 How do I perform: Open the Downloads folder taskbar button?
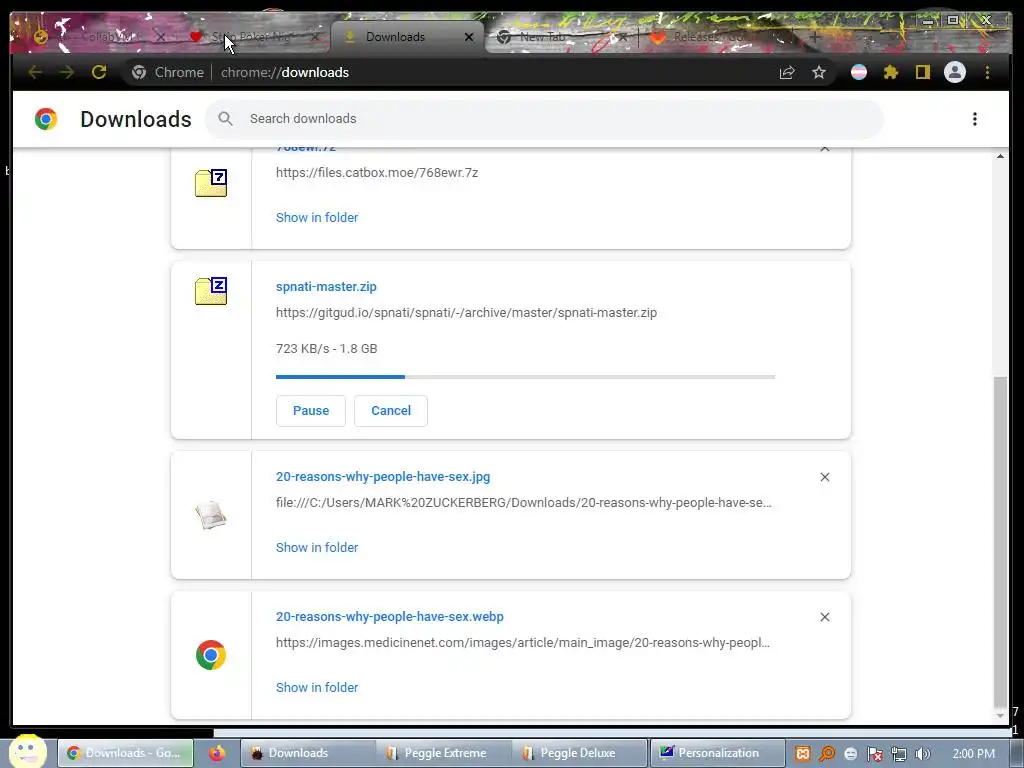pyautogui.click(x=308, y=753)
